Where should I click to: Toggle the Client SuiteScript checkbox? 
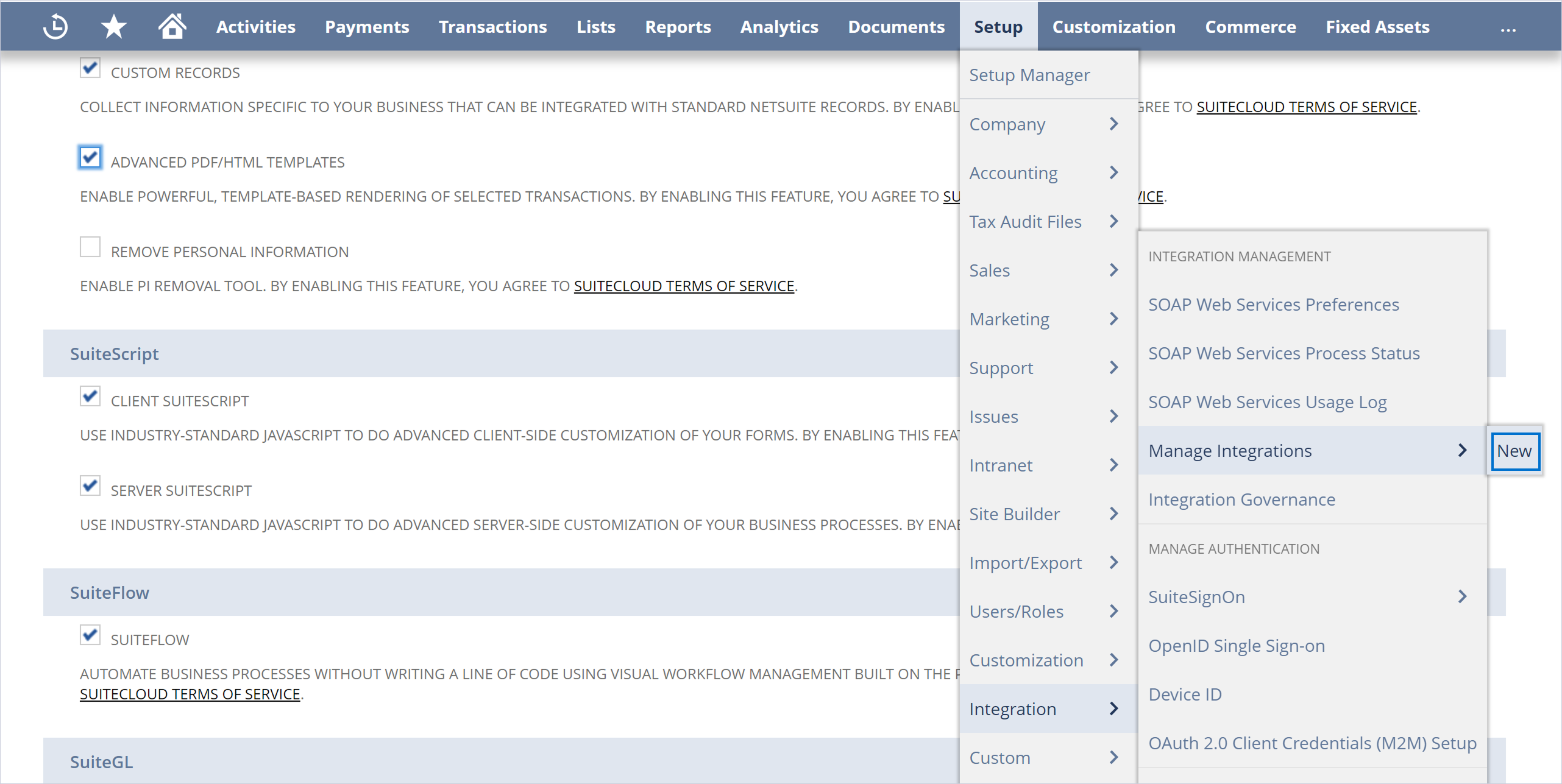click(x=90, y=396)
